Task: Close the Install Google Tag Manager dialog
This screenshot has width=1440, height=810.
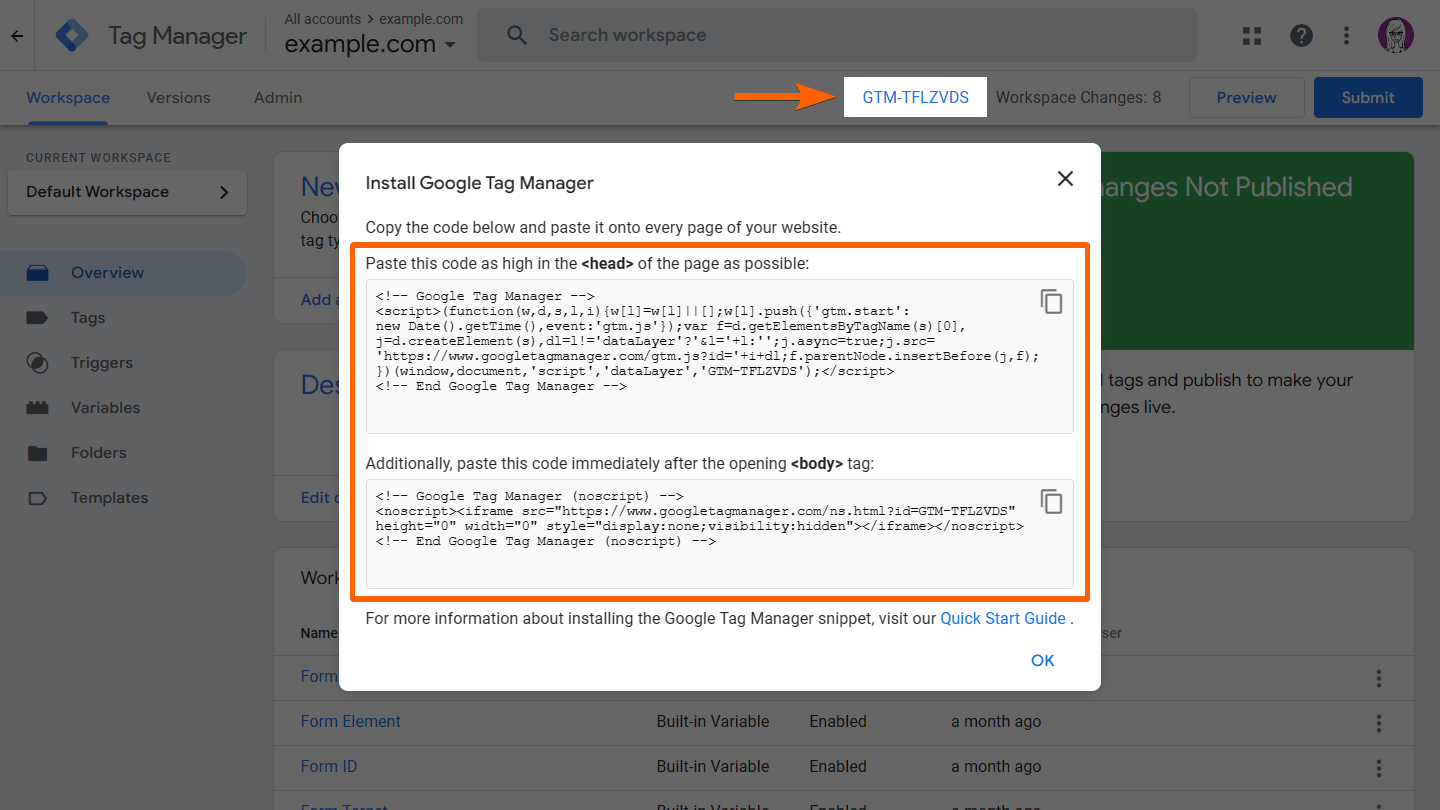Action: pyautogui.click(x=1065, y=179)
